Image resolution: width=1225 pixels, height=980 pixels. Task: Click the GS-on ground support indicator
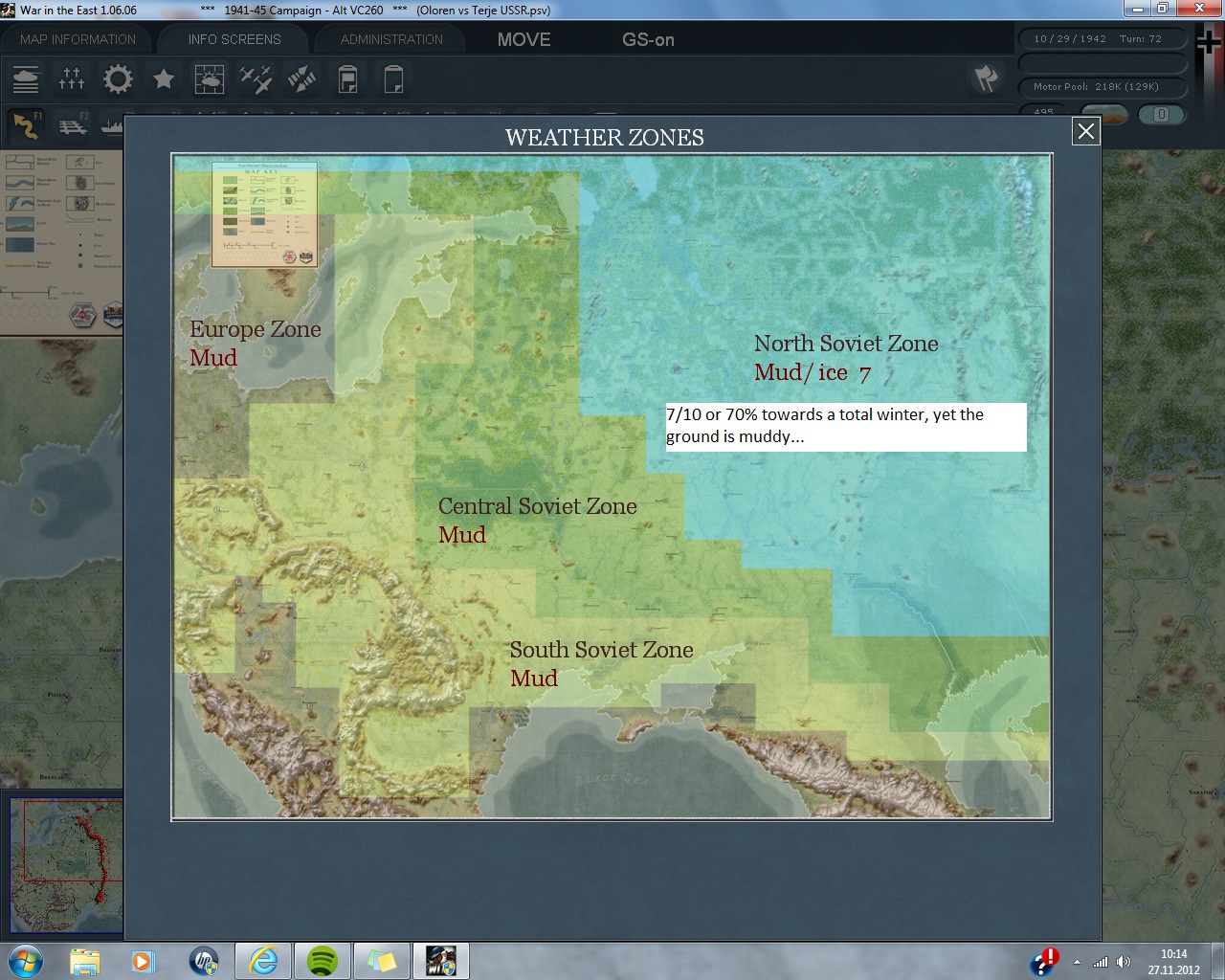point(648,39)
